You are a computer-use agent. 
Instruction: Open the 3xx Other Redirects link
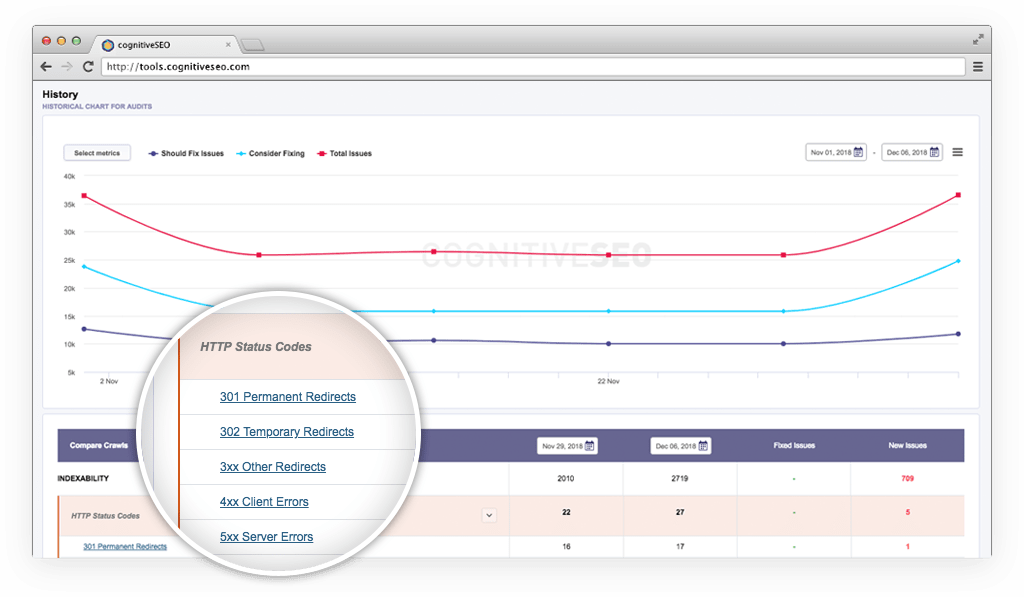click(273, 467)
